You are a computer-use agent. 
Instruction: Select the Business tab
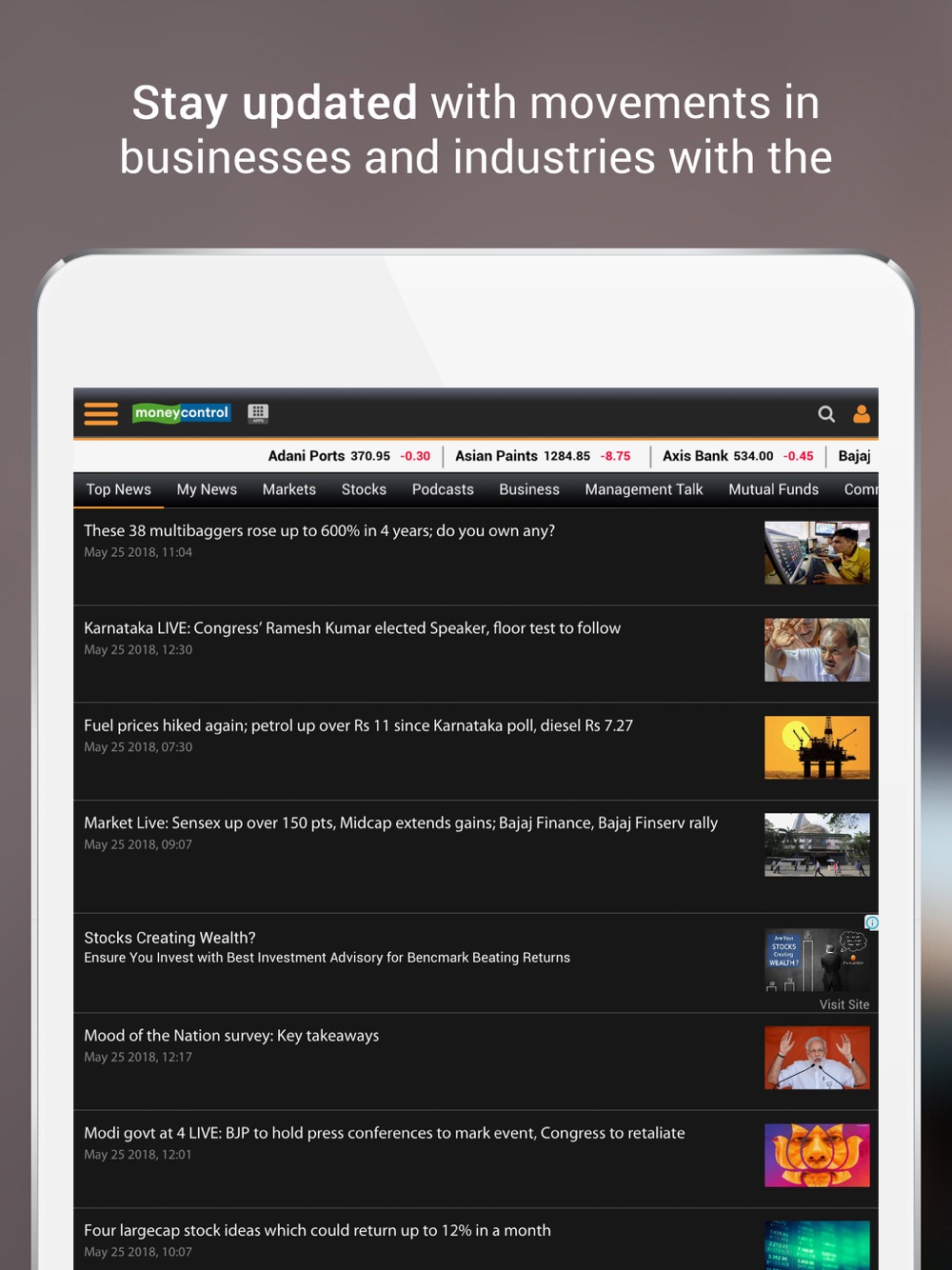click(x=529, y=489)
